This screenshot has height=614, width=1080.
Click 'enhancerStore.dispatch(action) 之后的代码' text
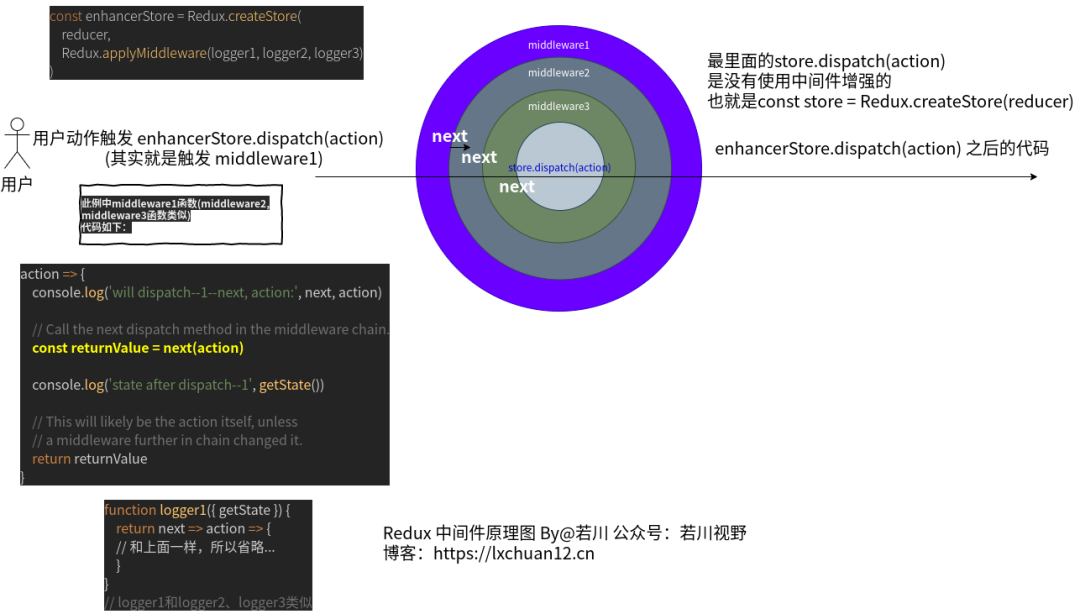tap(882, 148)
